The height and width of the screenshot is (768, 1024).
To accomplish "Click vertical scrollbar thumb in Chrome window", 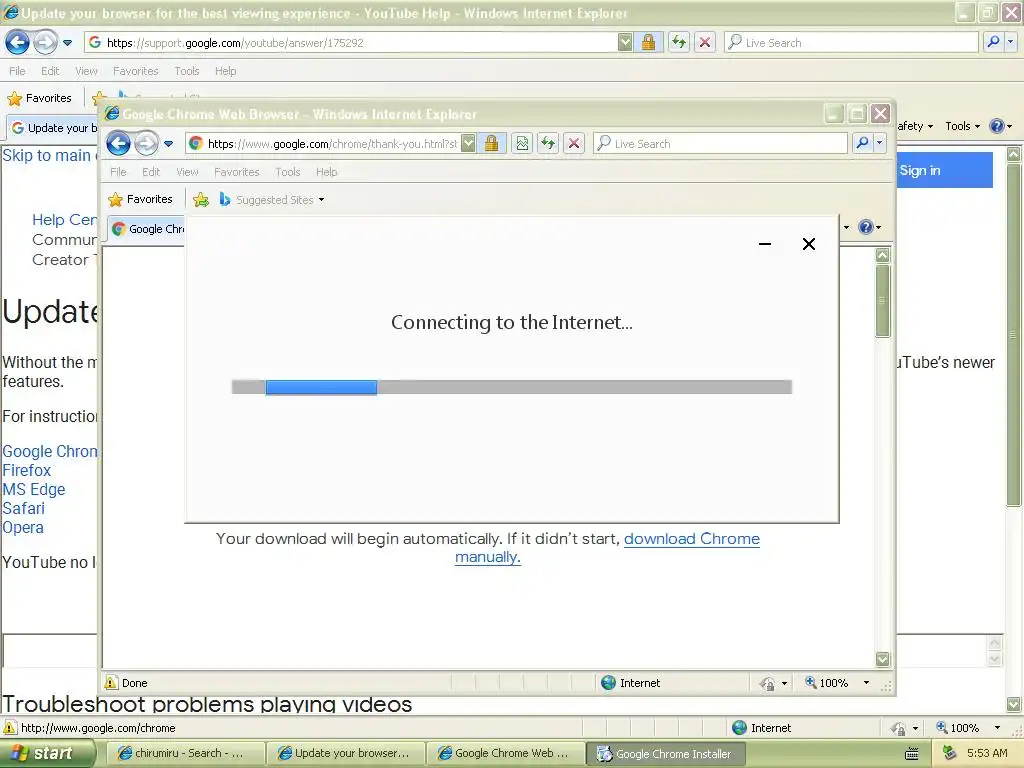I will pyautogui.click(x=882, y=301).
